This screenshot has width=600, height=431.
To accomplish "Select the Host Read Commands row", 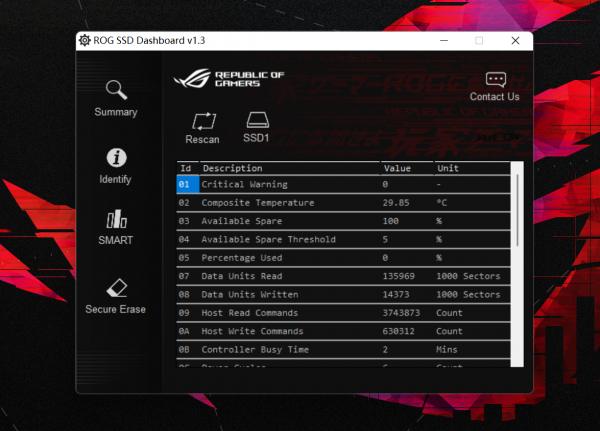I will click(343, 313).
